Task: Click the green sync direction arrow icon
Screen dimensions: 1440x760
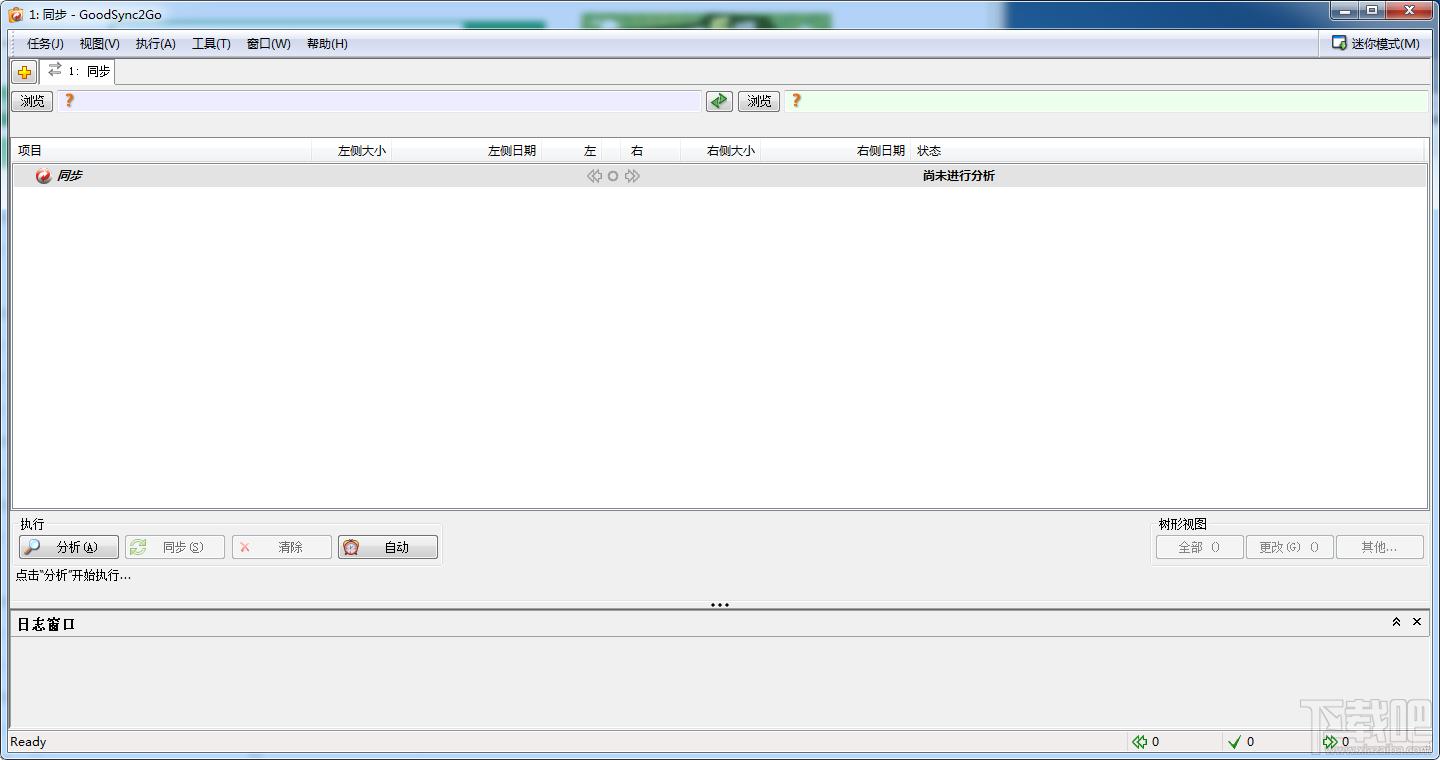Action: 719,101
